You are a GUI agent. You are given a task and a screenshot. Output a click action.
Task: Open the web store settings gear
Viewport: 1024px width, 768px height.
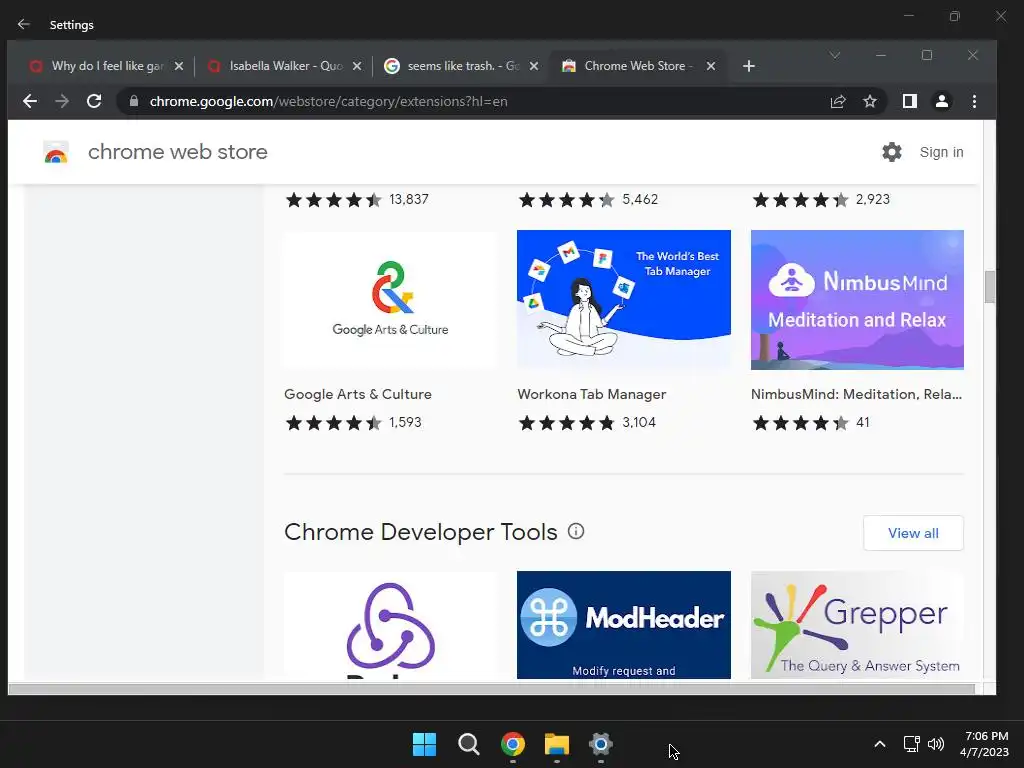coord(892,152)
